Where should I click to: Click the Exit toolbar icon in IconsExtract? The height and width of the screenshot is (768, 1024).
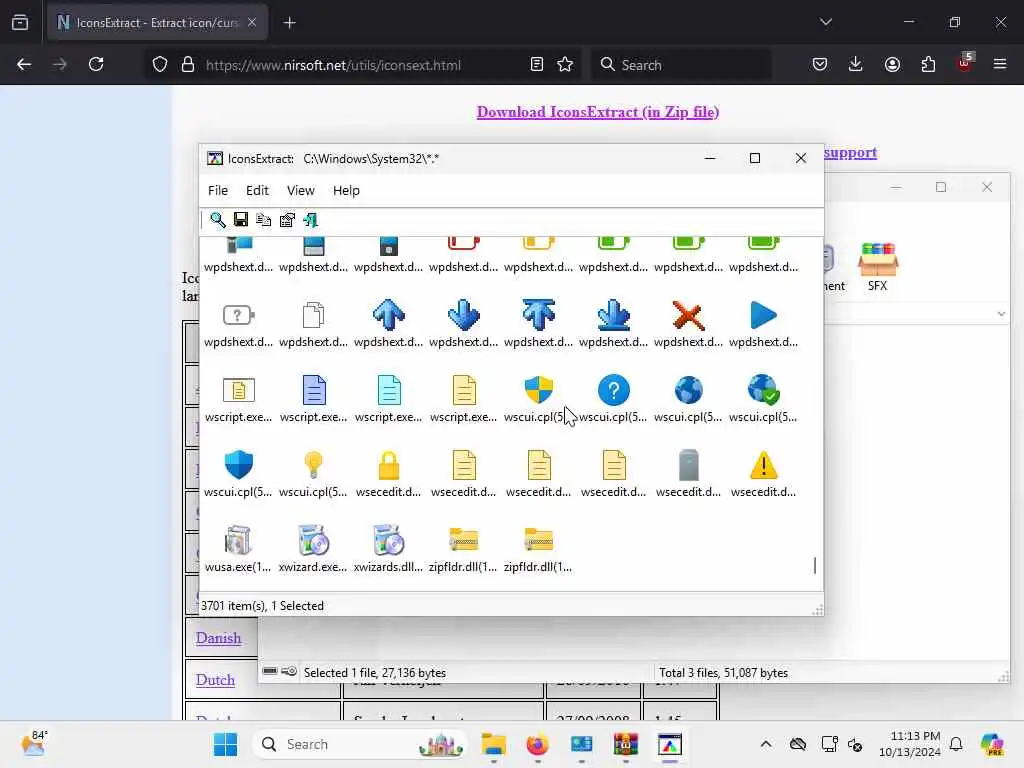311,220
